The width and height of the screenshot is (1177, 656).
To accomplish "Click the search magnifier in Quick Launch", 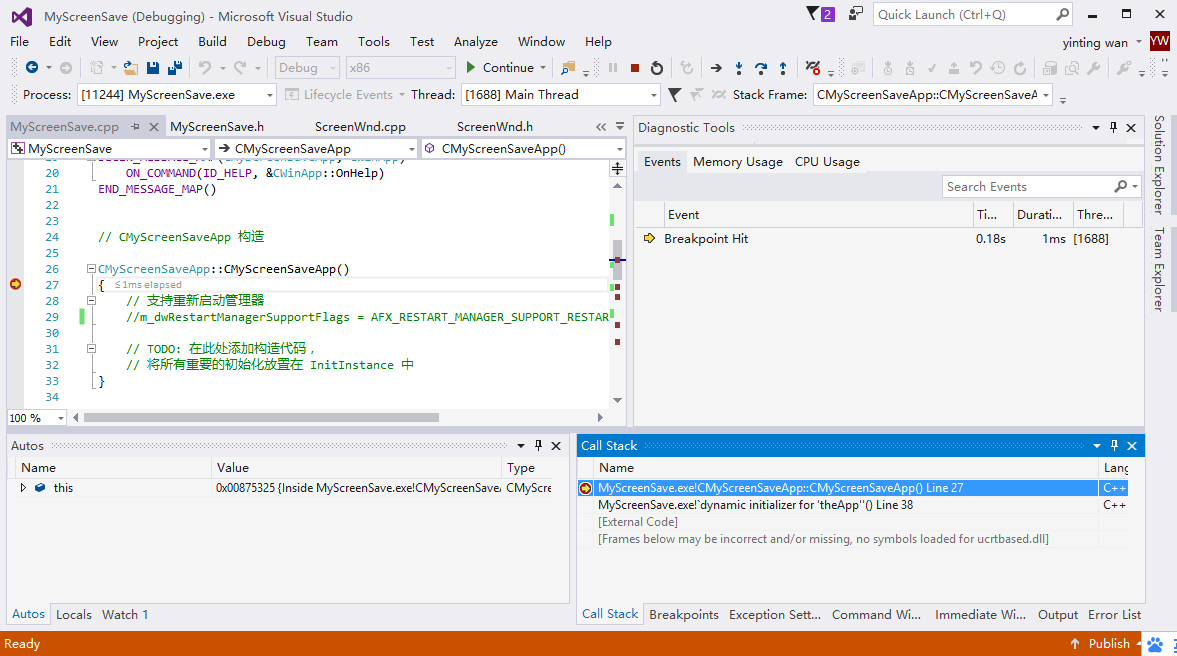I will (x=1062, y=14).
